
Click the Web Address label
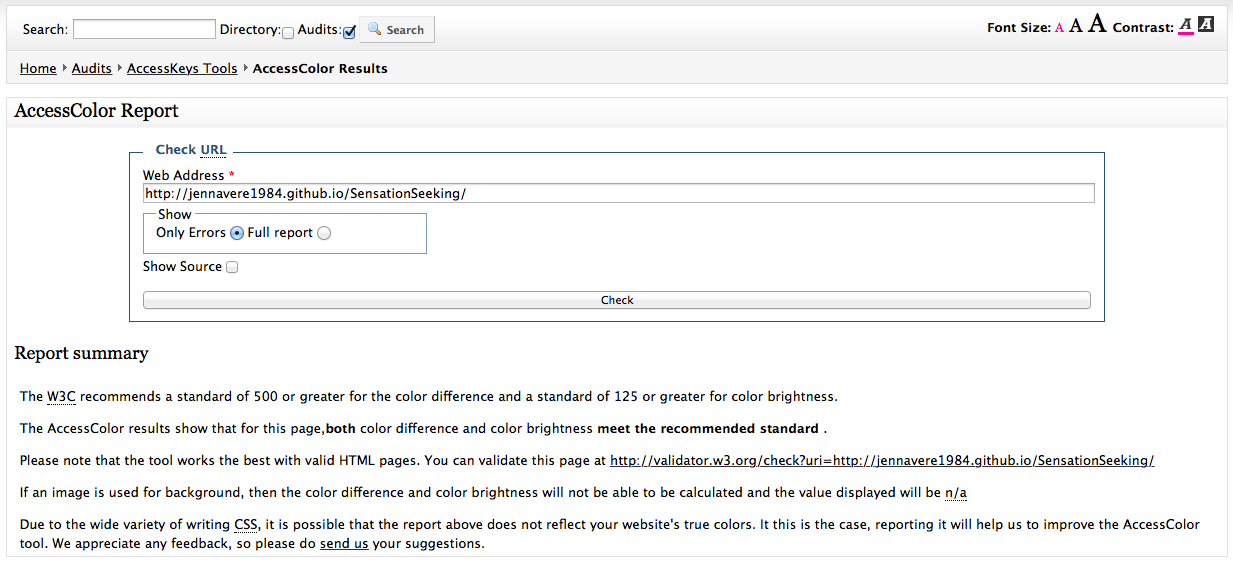tap(184, 176)
